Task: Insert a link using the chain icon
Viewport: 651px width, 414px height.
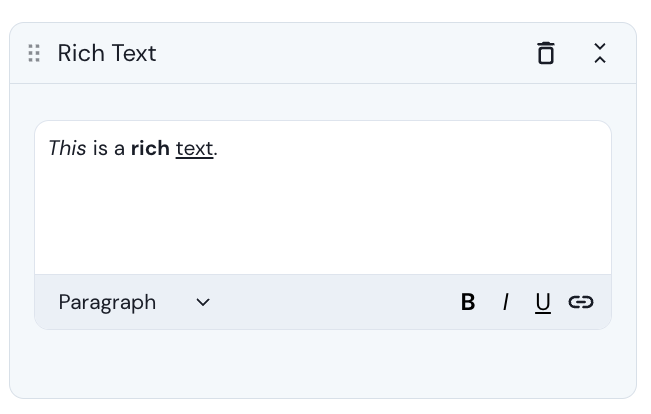Action: [581, 302]
